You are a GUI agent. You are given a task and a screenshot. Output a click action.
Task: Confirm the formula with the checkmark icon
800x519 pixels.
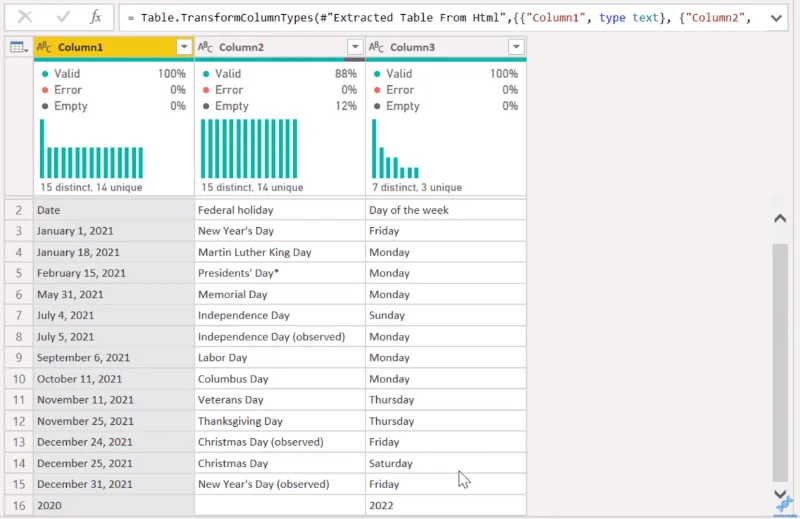[x=63, y=17]
